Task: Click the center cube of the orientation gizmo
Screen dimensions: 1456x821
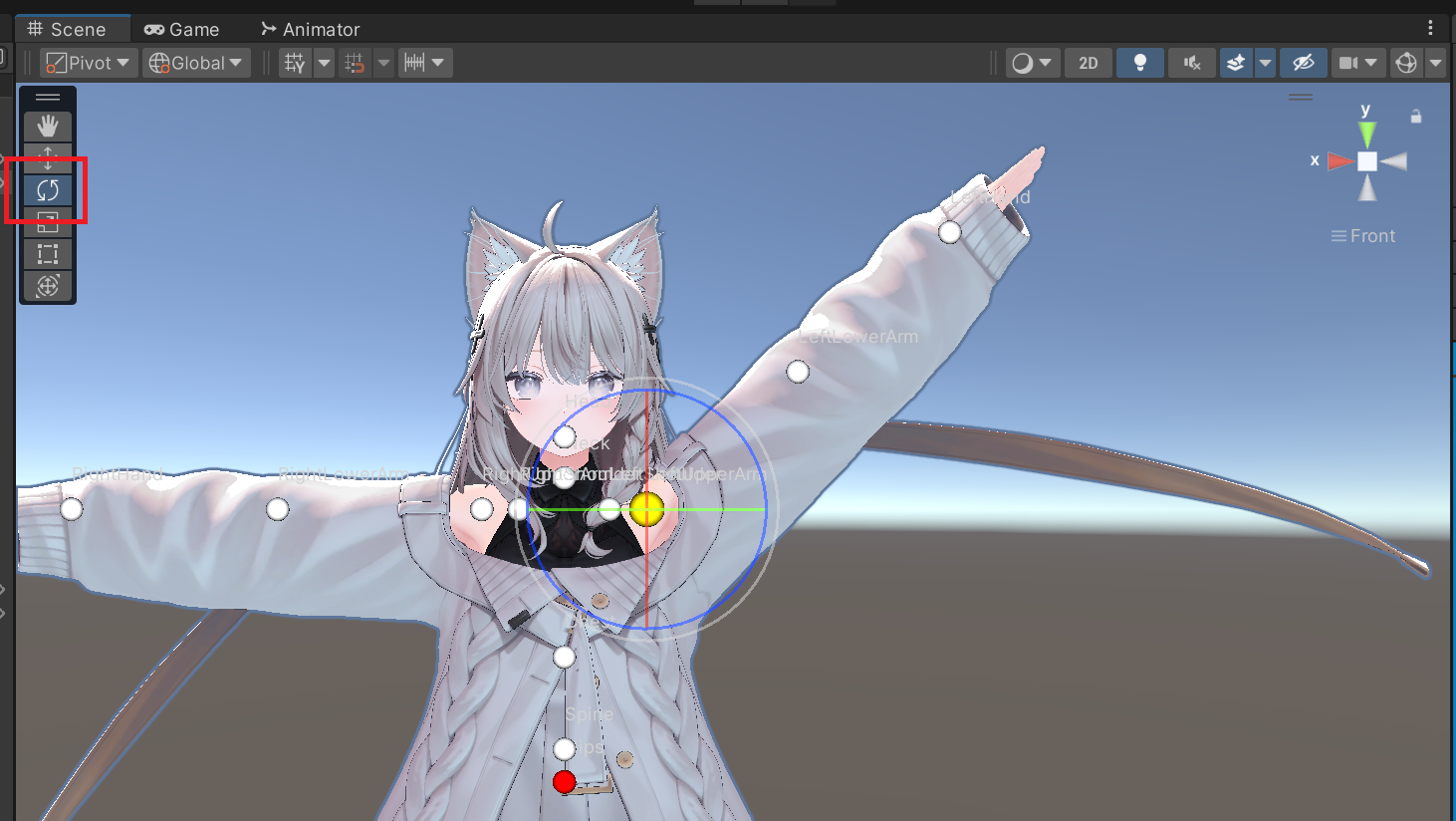Action: pos(1367,161)
